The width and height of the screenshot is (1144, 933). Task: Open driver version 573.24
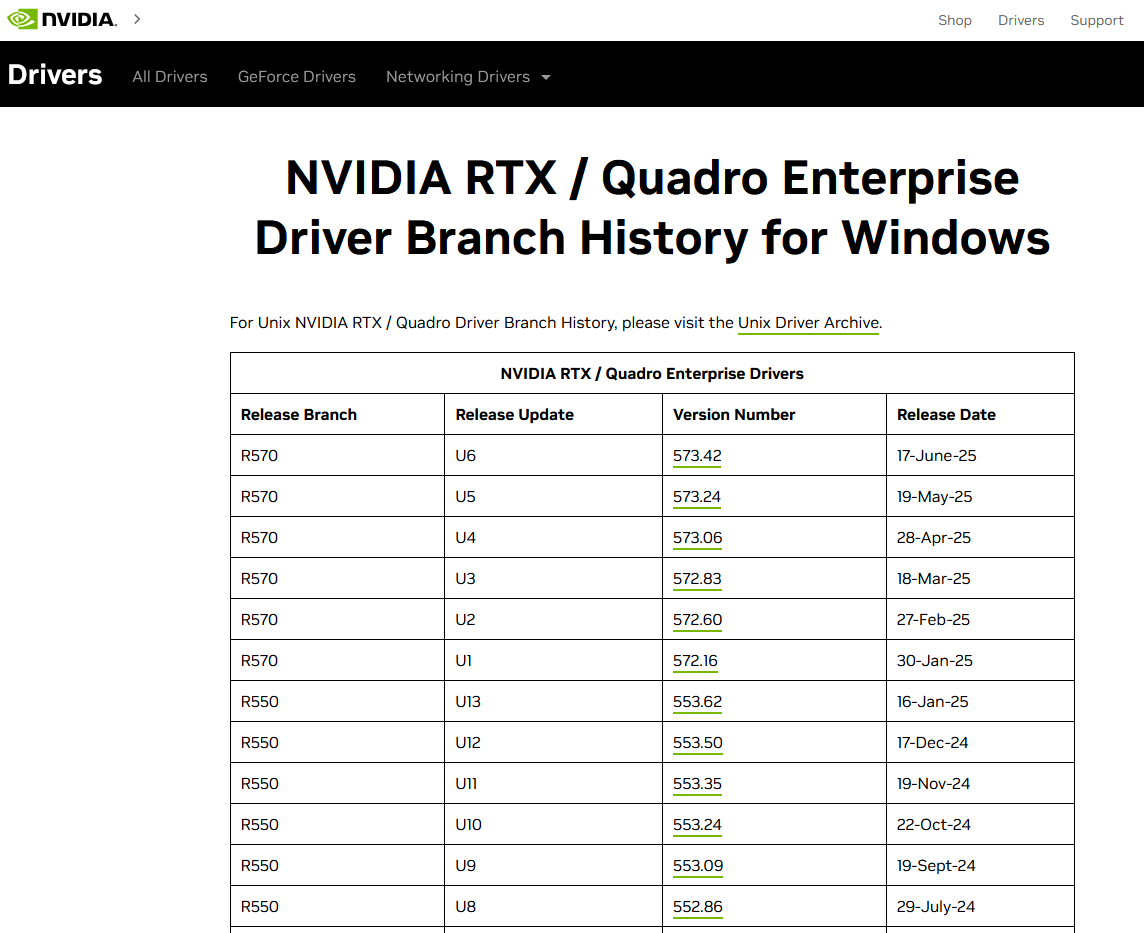coord(697,497)
